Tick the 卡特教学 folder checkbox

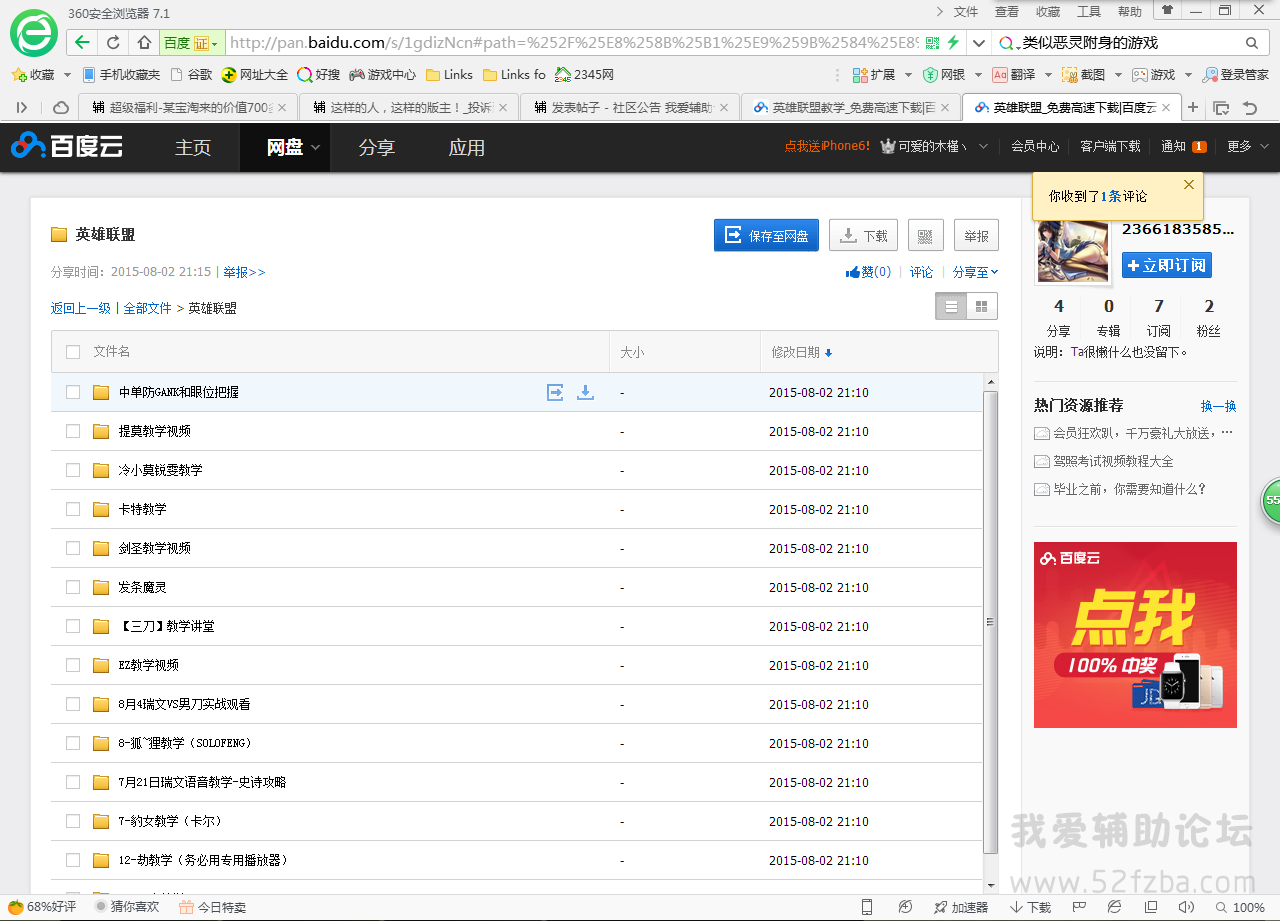click(73, 509)
